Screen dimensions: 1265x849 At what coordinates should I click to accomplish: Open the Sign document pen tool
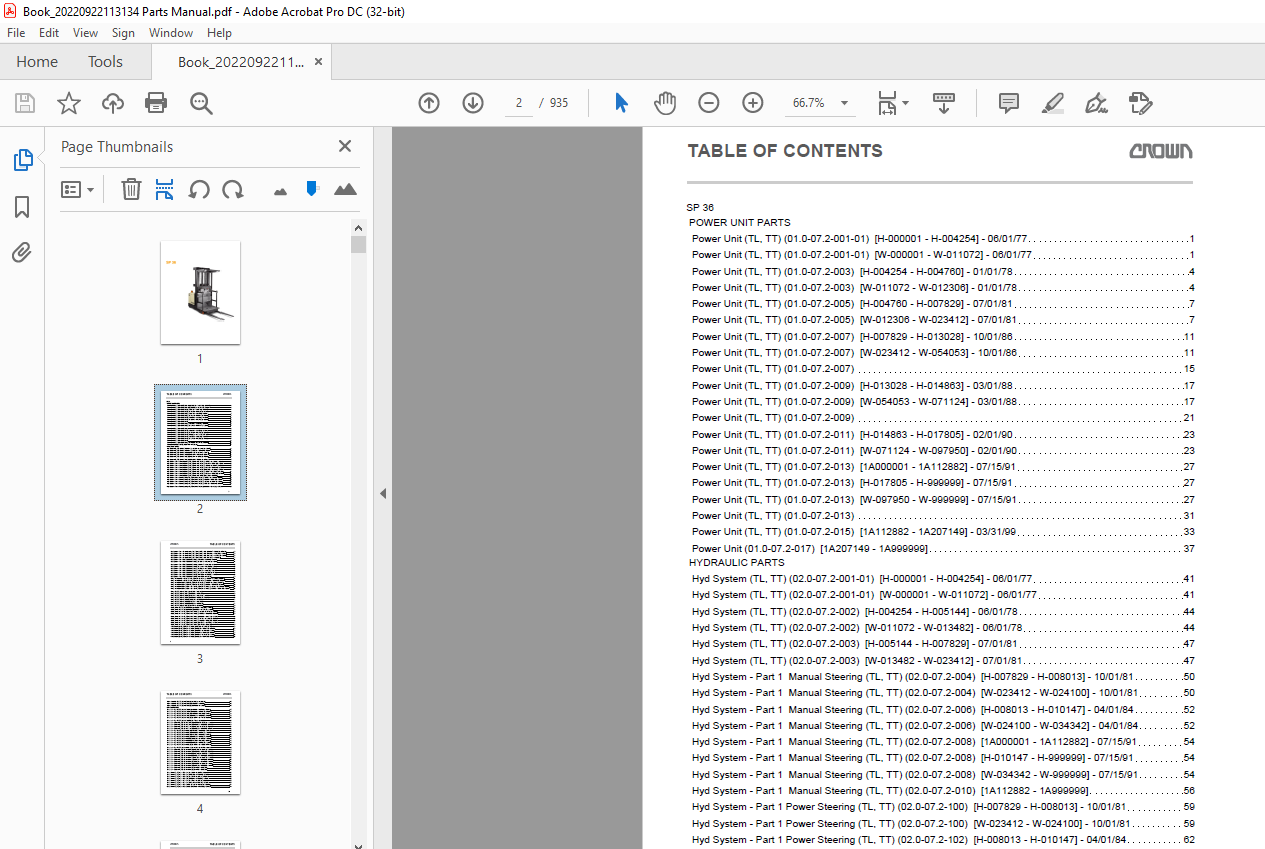click(x=1096, y=103)
